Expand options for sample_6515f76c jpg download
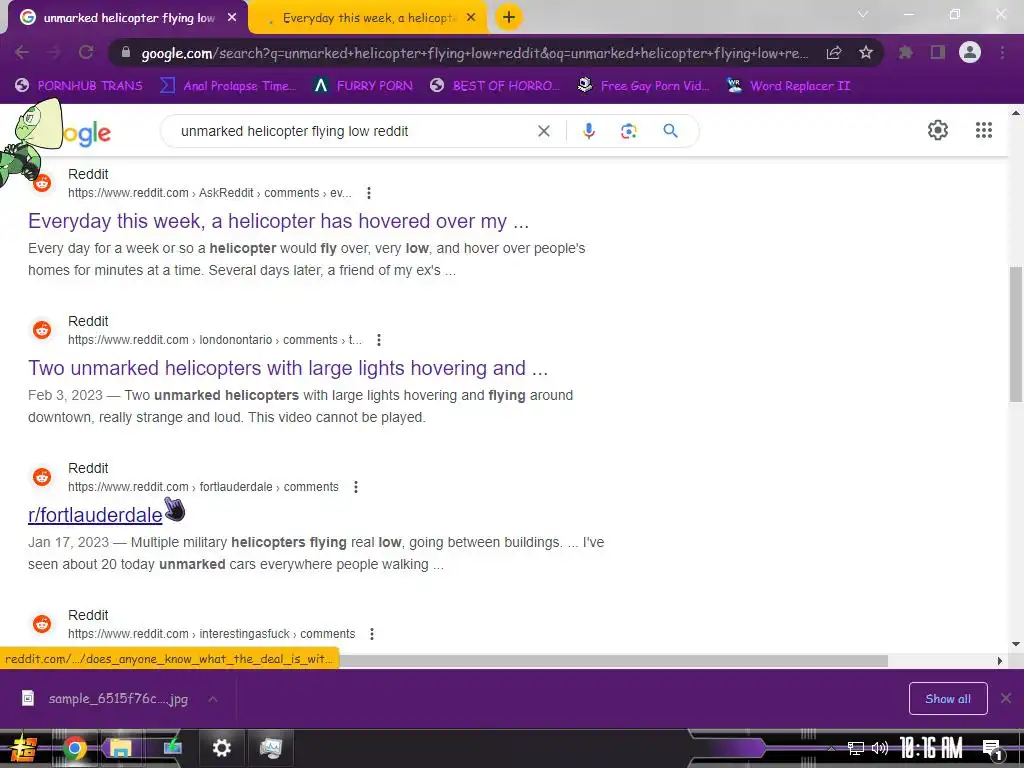Image resolution: width=1024 pixels, height=768 pixels. pyautogui.click(x=213, y=699)
